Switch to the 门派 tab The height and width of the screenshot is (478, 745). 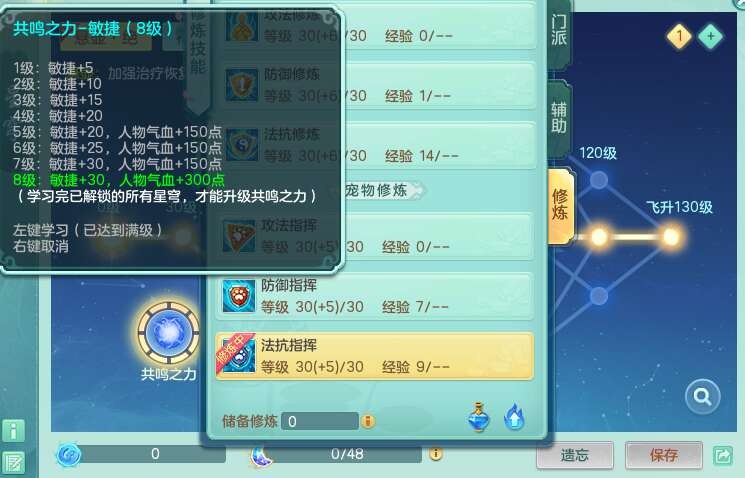[x=559, y=30]
